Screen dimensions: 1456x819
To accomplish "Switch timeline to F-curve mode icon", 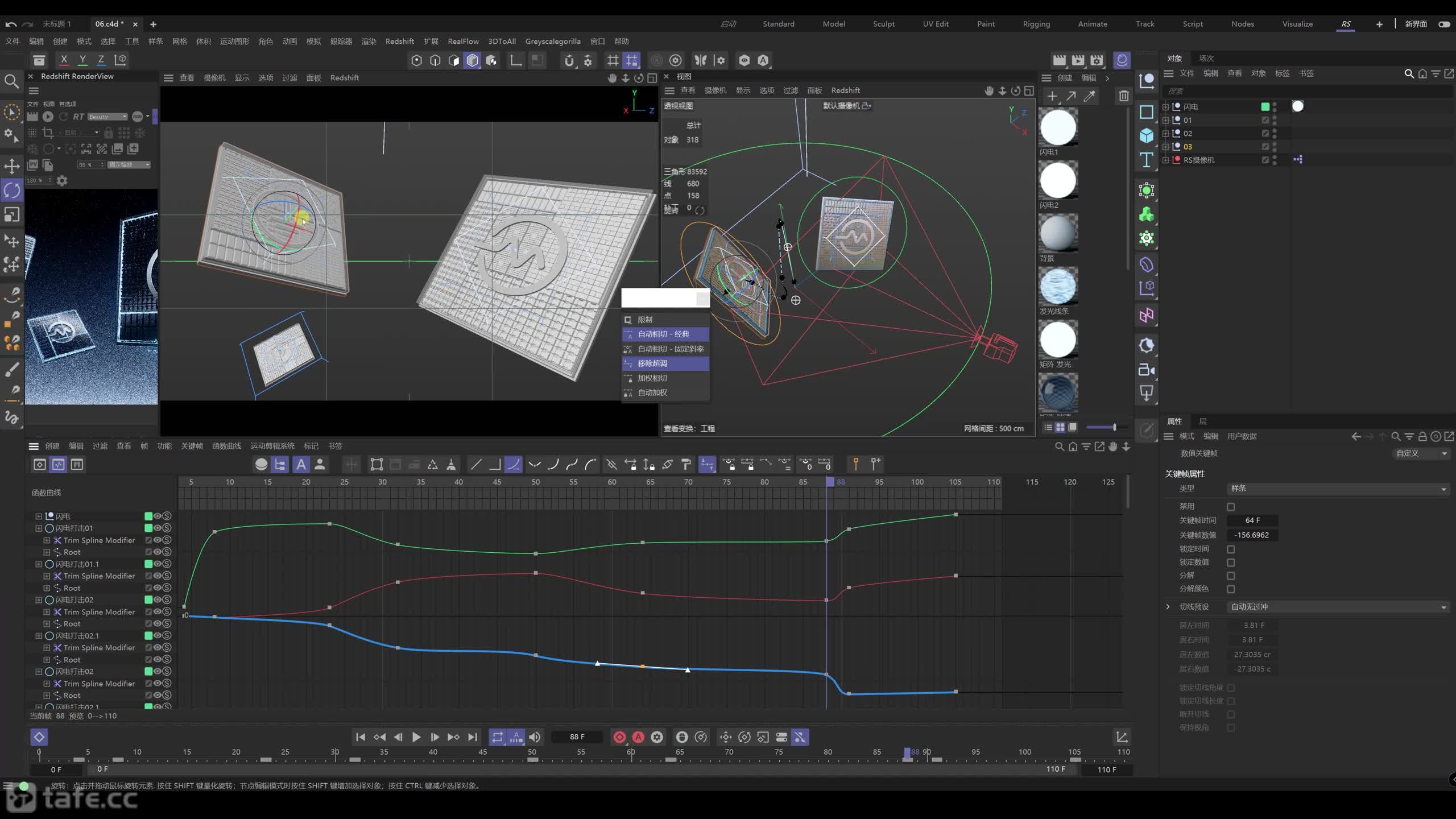I will (59, 465).
